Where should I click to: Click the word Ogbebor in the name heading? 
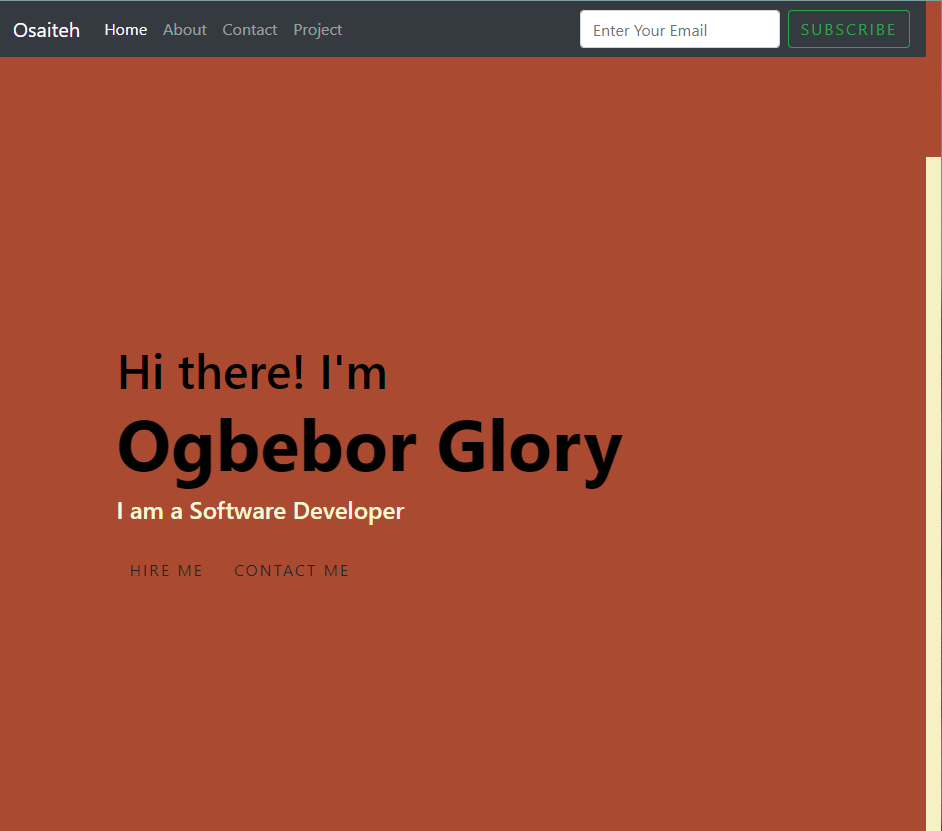pyautogui.click(x=267, y=447)
